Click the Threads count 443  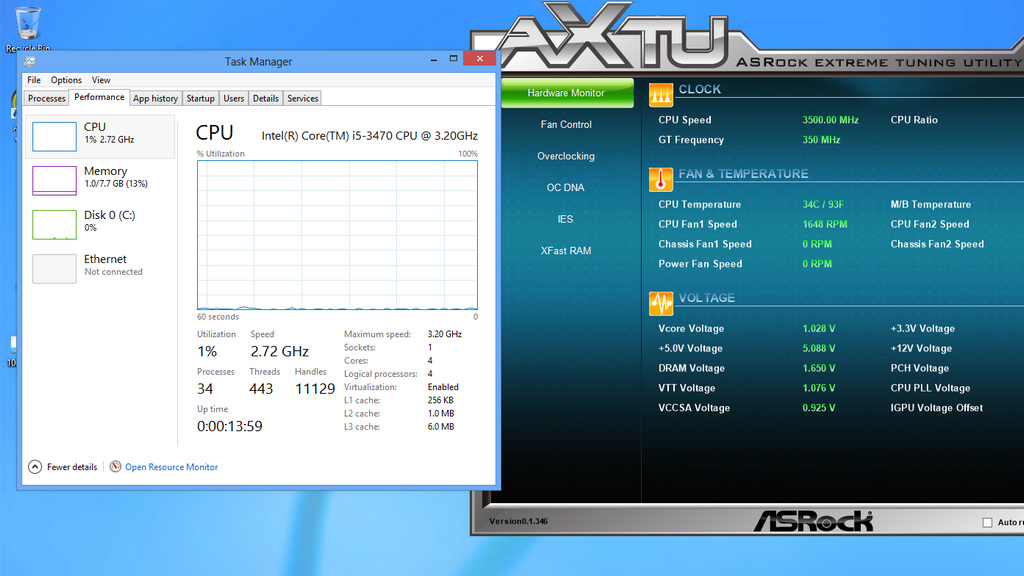tap(261, 389)
